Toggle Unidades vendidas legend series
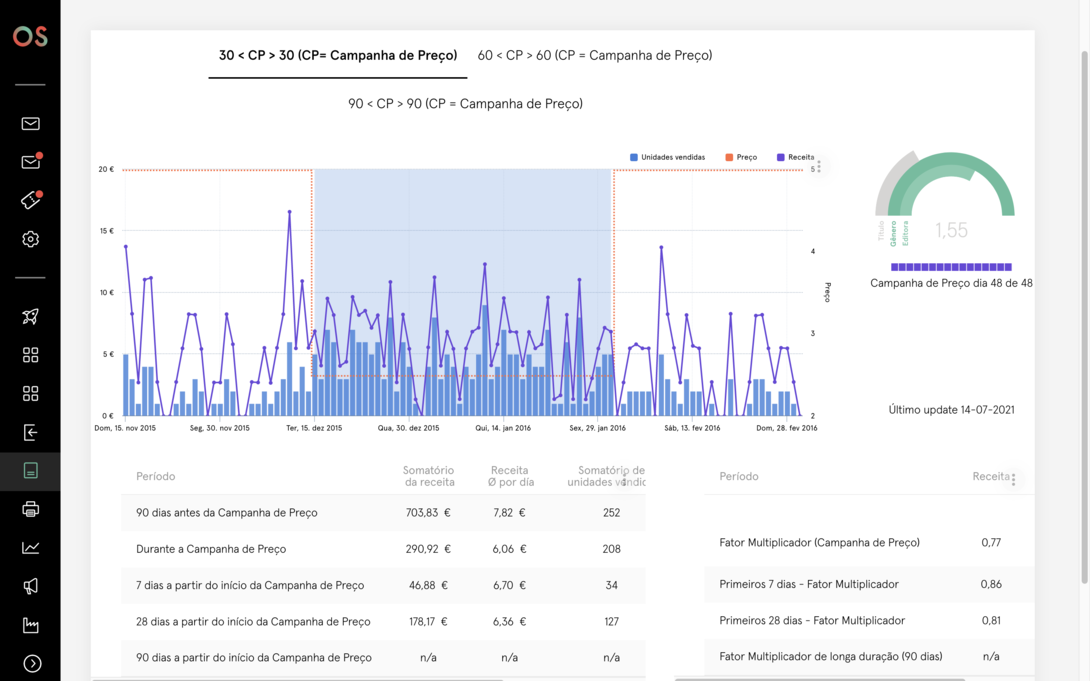Image resolution: width=1090 pixels, height=681 pixels. (667, 157)
